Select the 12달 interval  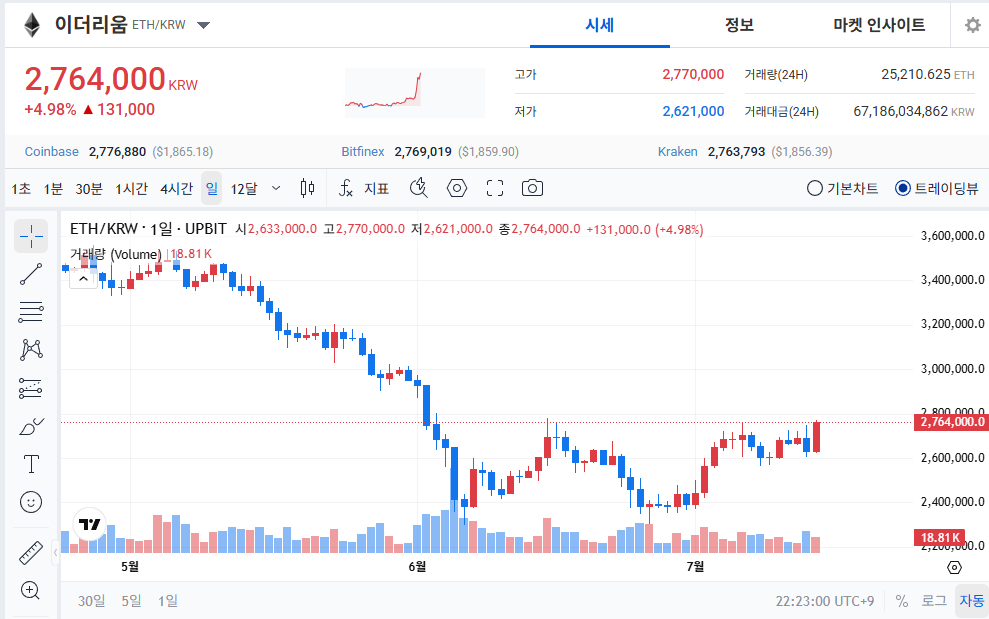[244, 189]
